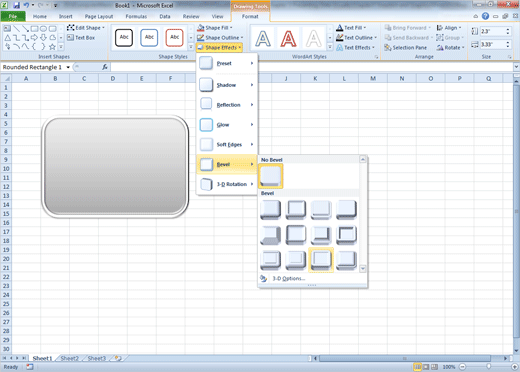Open the Page Layout ribbon tab
Screen dimensions: 520x372
pos(99,16)
